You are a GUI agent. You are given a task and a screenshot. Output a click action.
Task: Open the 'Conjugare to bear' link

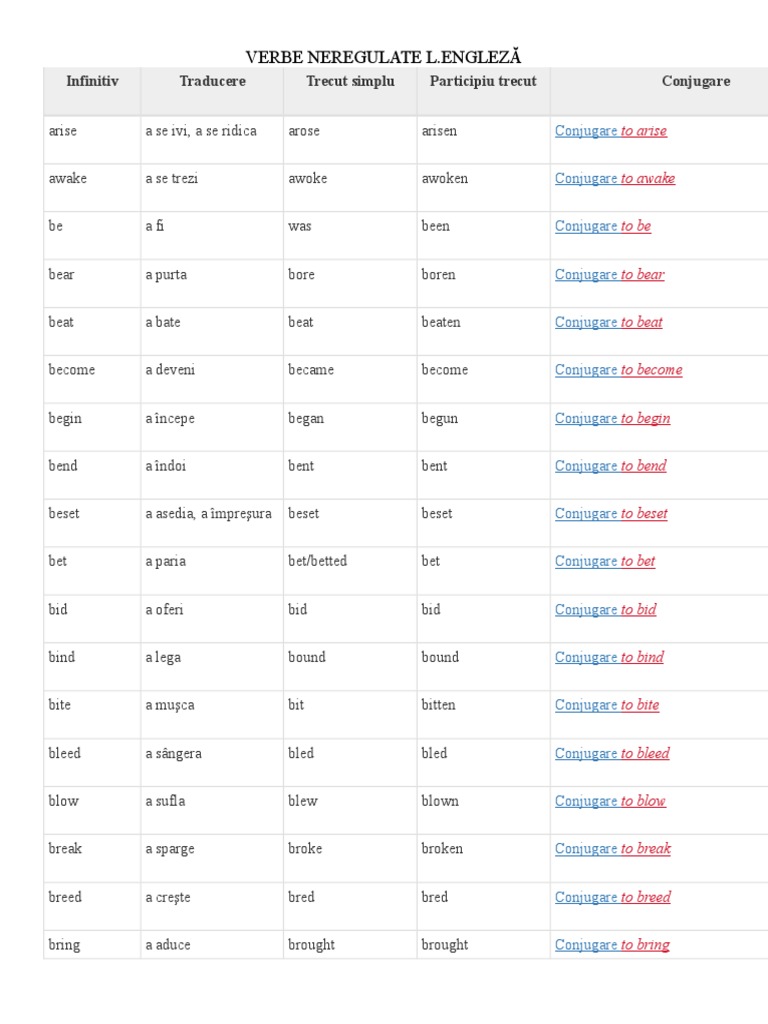[609, 275]
